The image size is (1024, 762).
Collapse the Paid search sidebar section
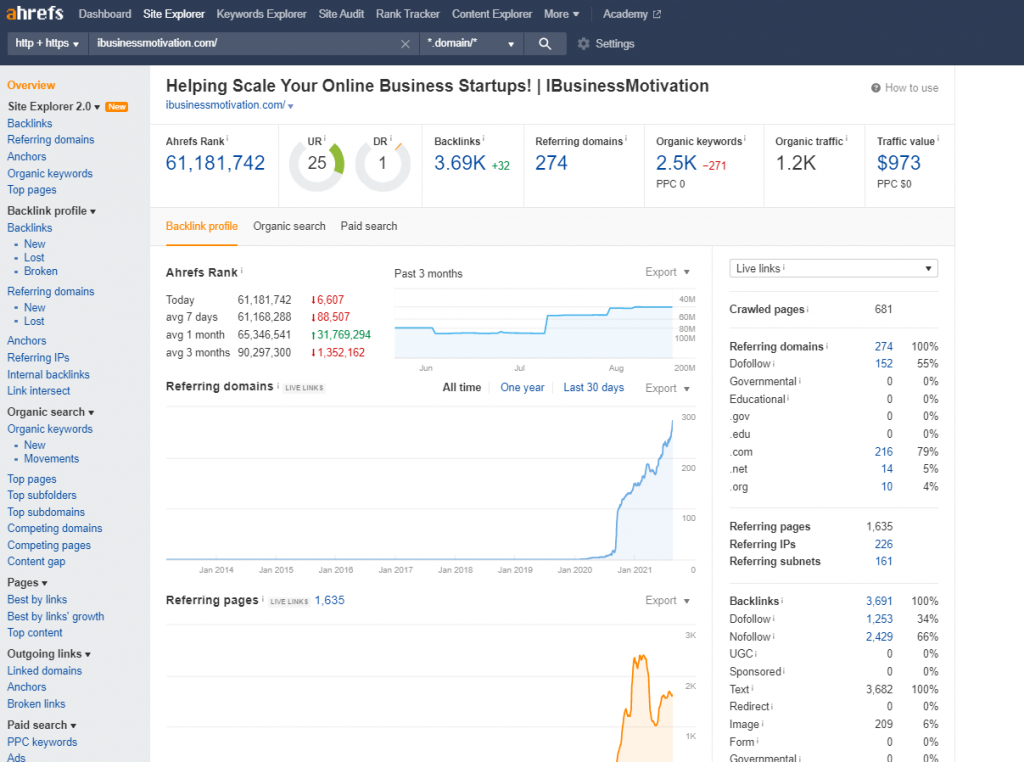pyautogui.click(x=42, y=725)
